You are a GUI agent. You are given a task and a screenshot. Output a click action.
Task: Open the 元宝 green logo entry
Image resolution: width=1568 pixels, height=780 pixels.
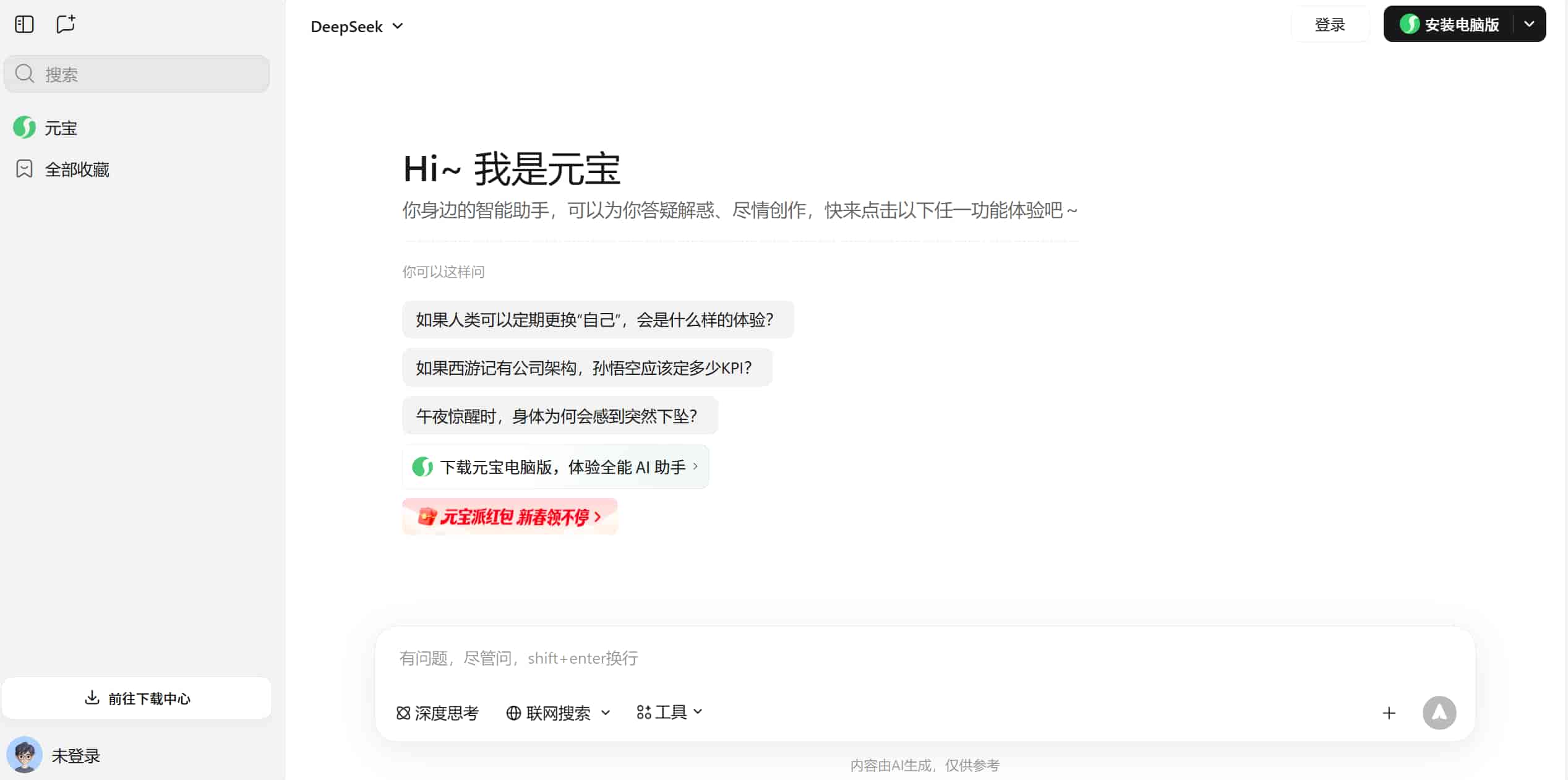25,127
